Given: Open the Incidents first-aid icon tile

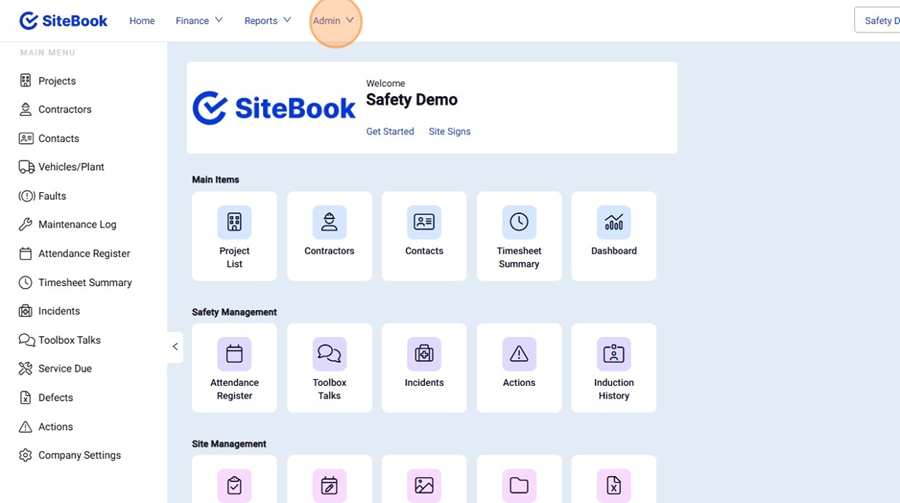Looking at the screenshot, I should (x=424, y=354).
